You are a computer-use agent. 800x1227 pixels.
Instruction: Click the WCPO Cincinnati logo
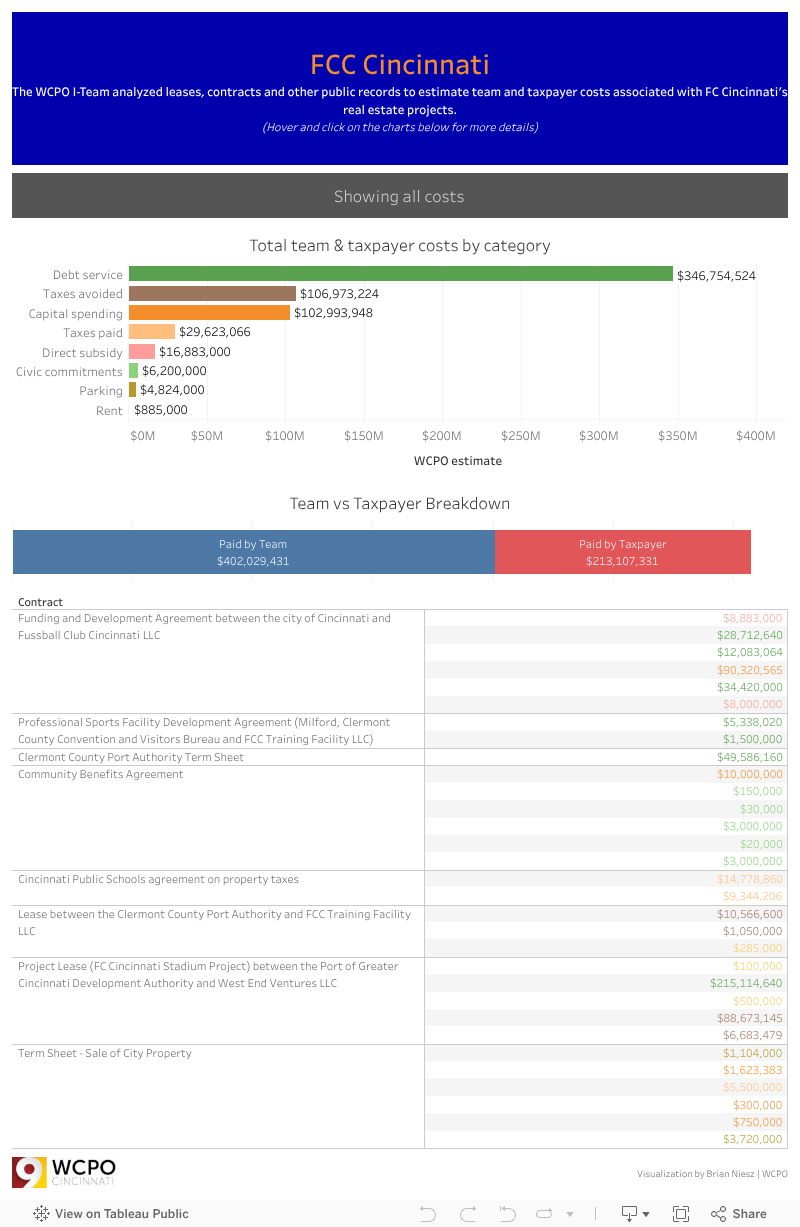click(x=64, y=1172)
